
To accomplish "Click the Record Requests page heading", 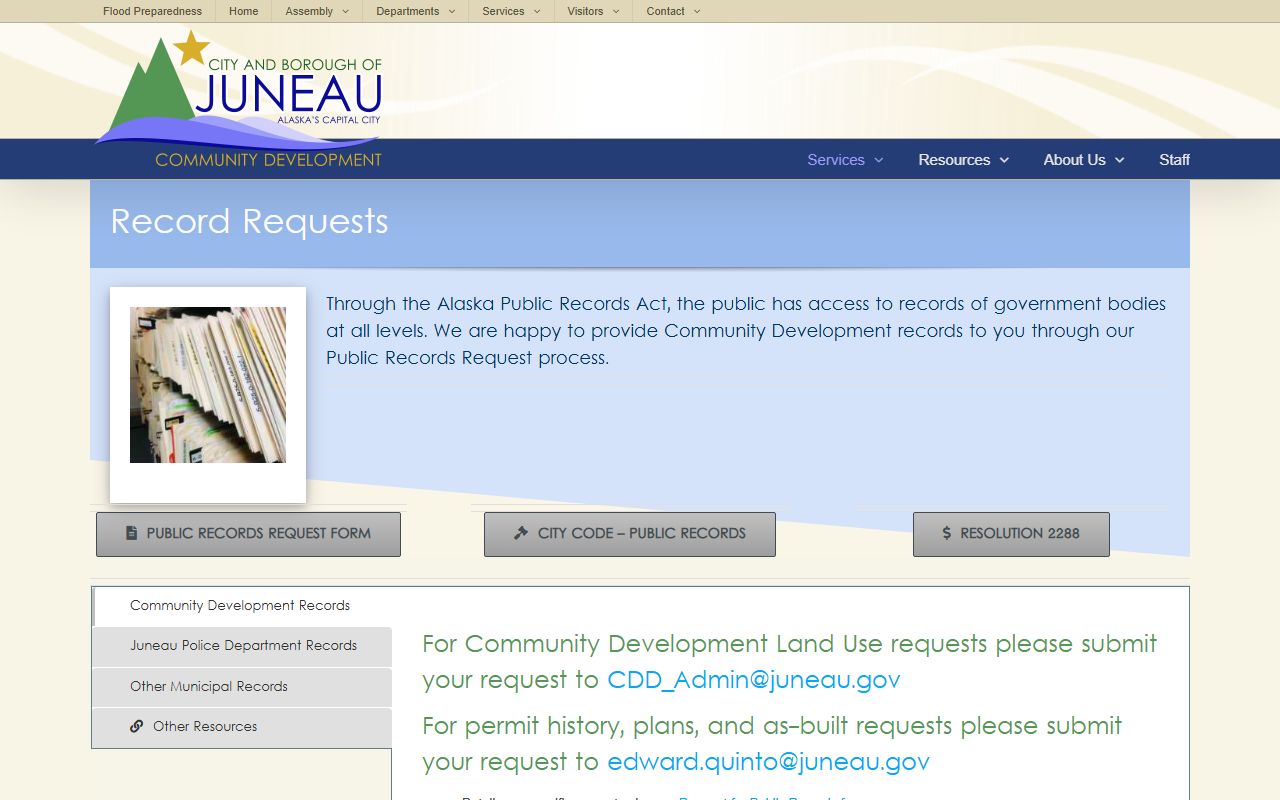I will (249, 221).
